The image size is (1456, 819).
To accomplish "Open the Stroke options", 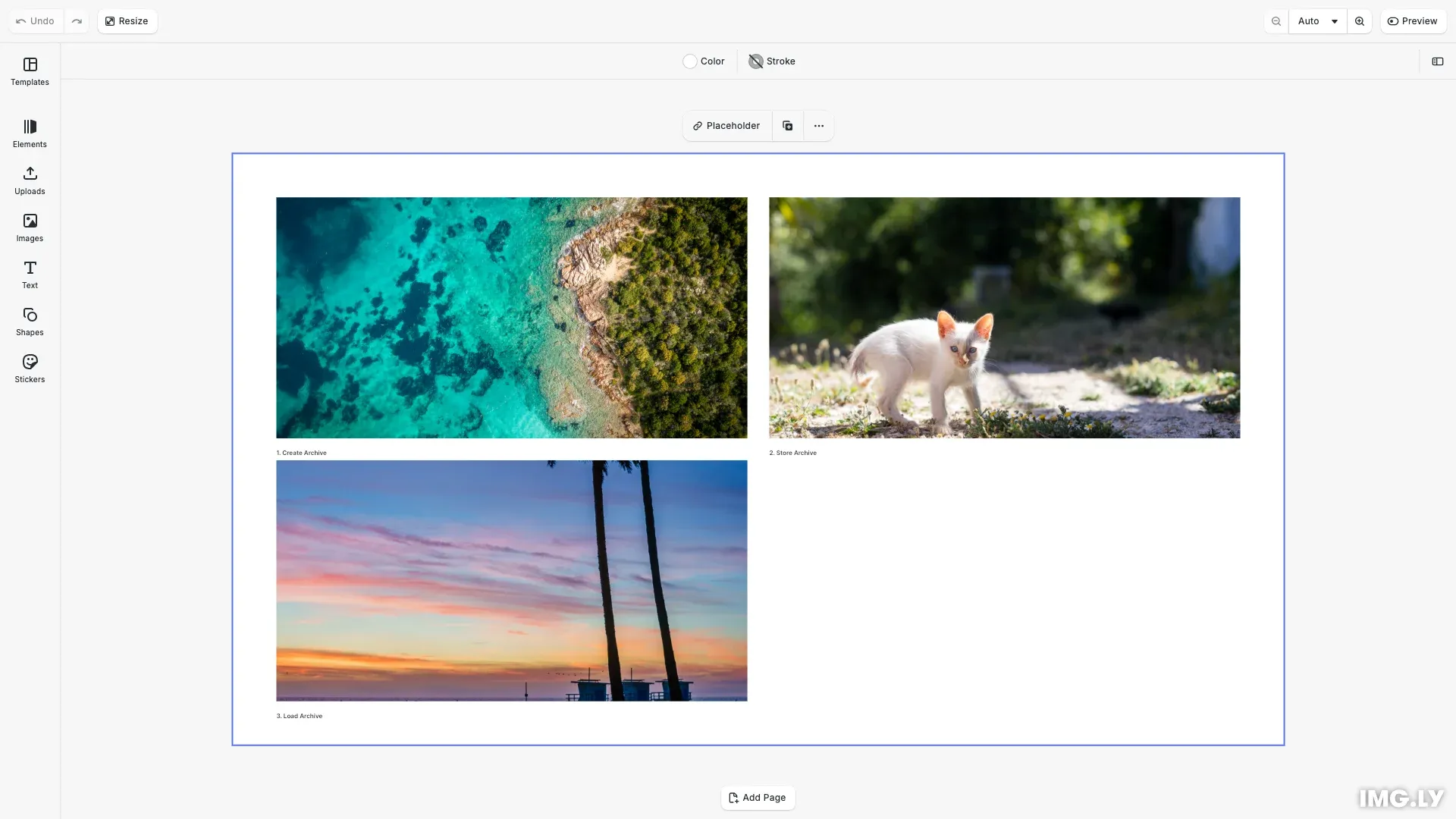I will pos(772,61).
